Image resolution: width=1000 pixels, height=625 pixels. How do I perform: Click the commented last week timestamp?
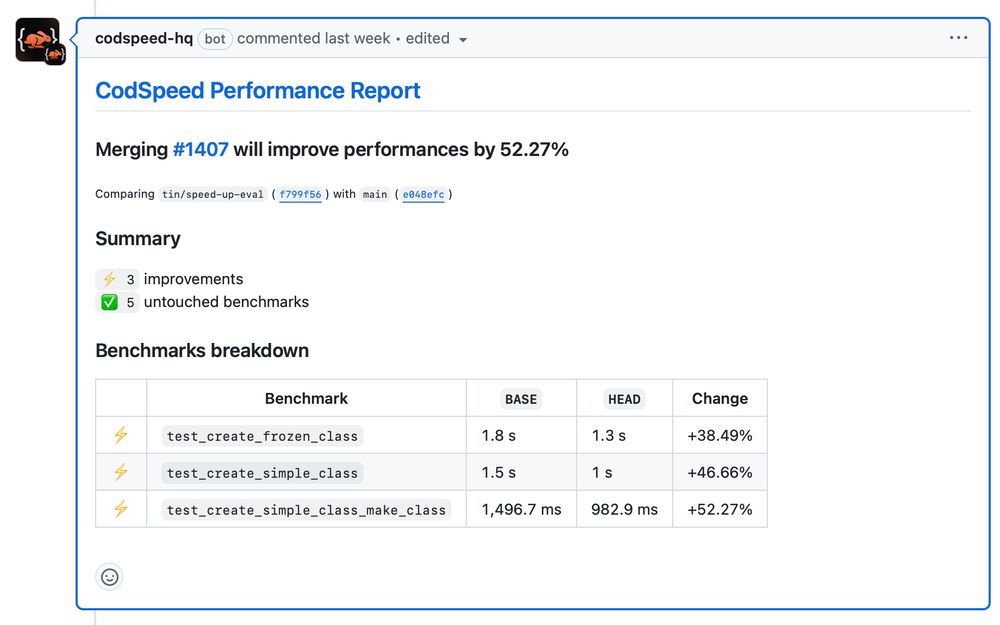[x=314, y=38]
